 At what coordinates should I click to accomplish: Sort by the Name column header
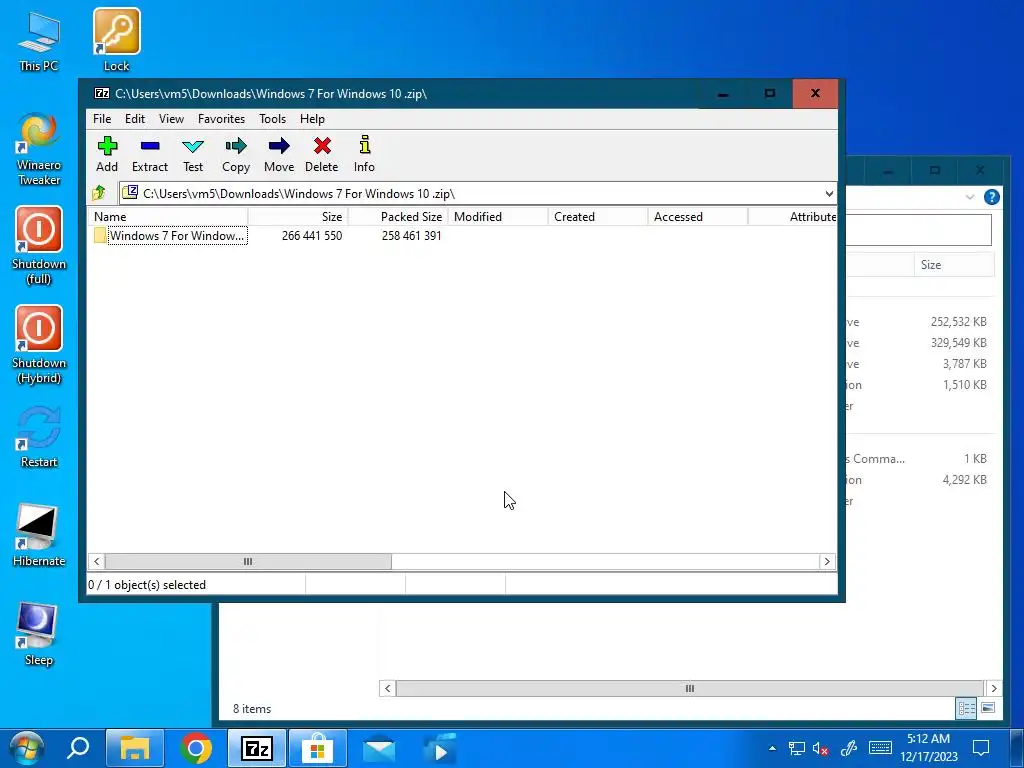(168, 217)
